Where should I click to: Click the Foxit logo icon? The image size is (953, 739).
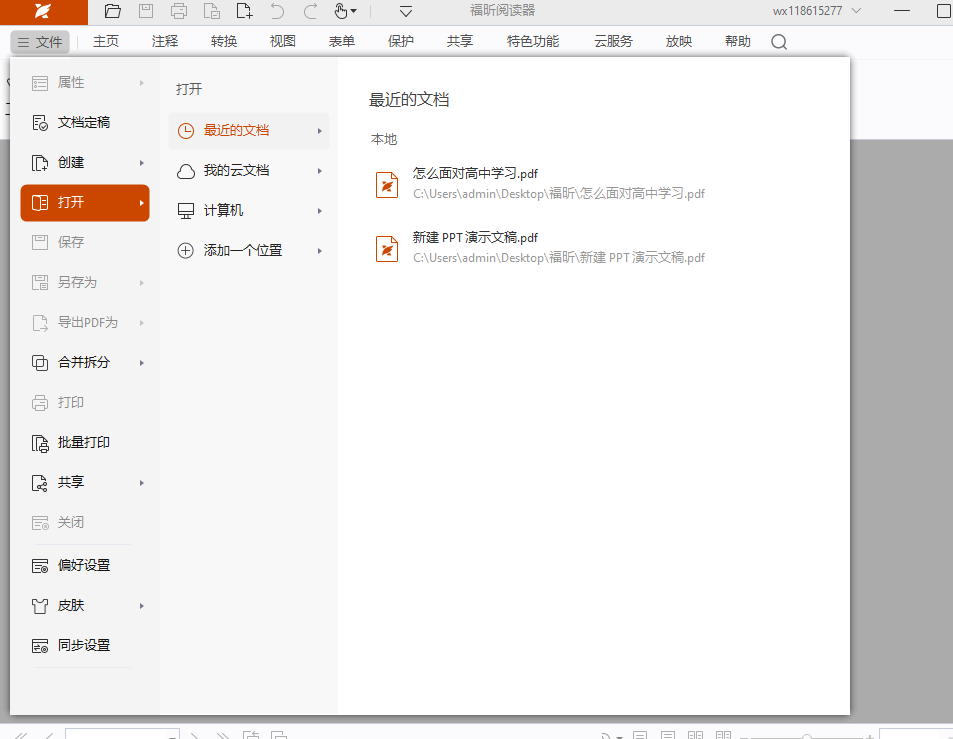43,11
